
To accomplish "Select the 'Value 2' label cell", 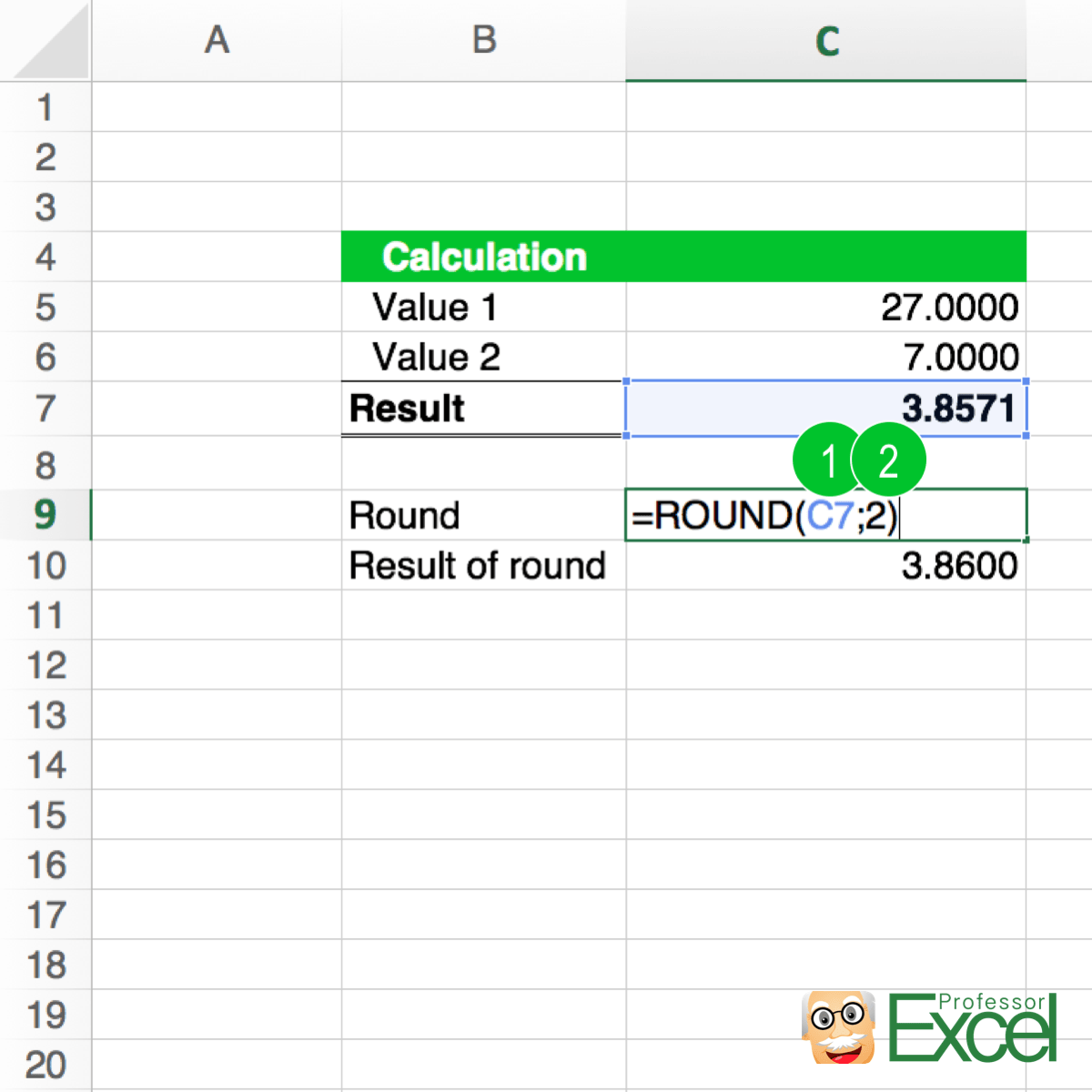I will [484, 356].
